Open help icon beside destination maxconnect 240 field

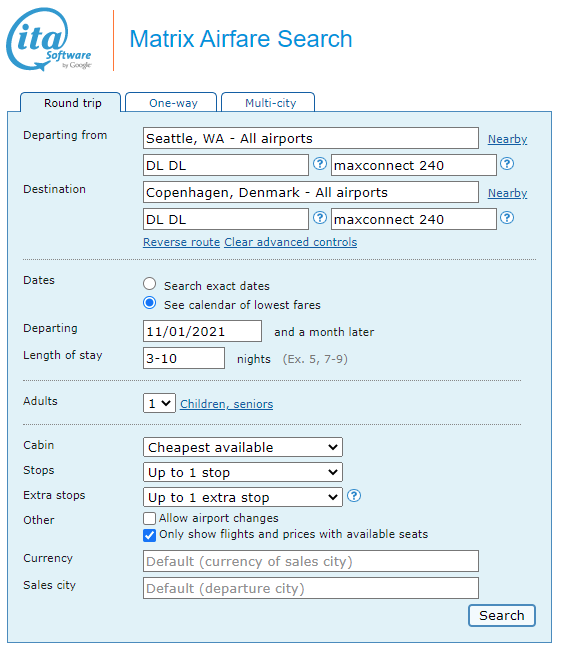(x=507, y=218)
